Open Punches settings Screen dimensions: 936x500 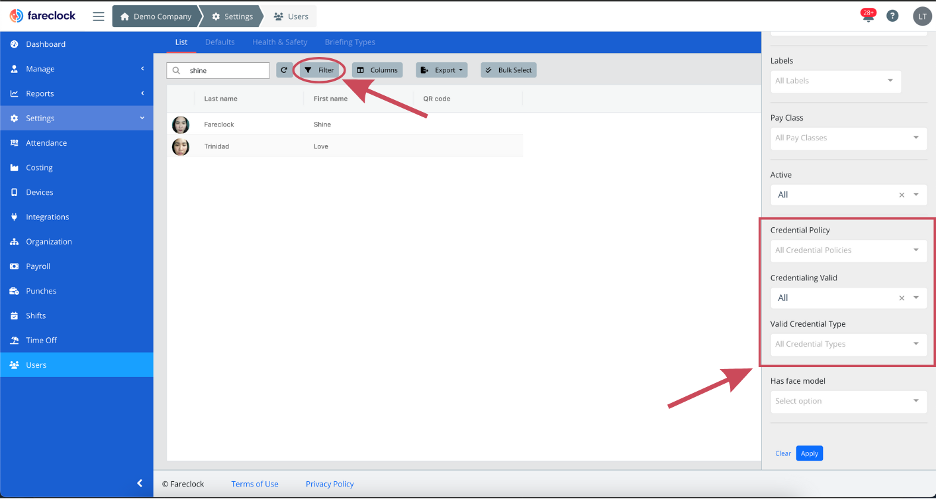pos(76,291)
